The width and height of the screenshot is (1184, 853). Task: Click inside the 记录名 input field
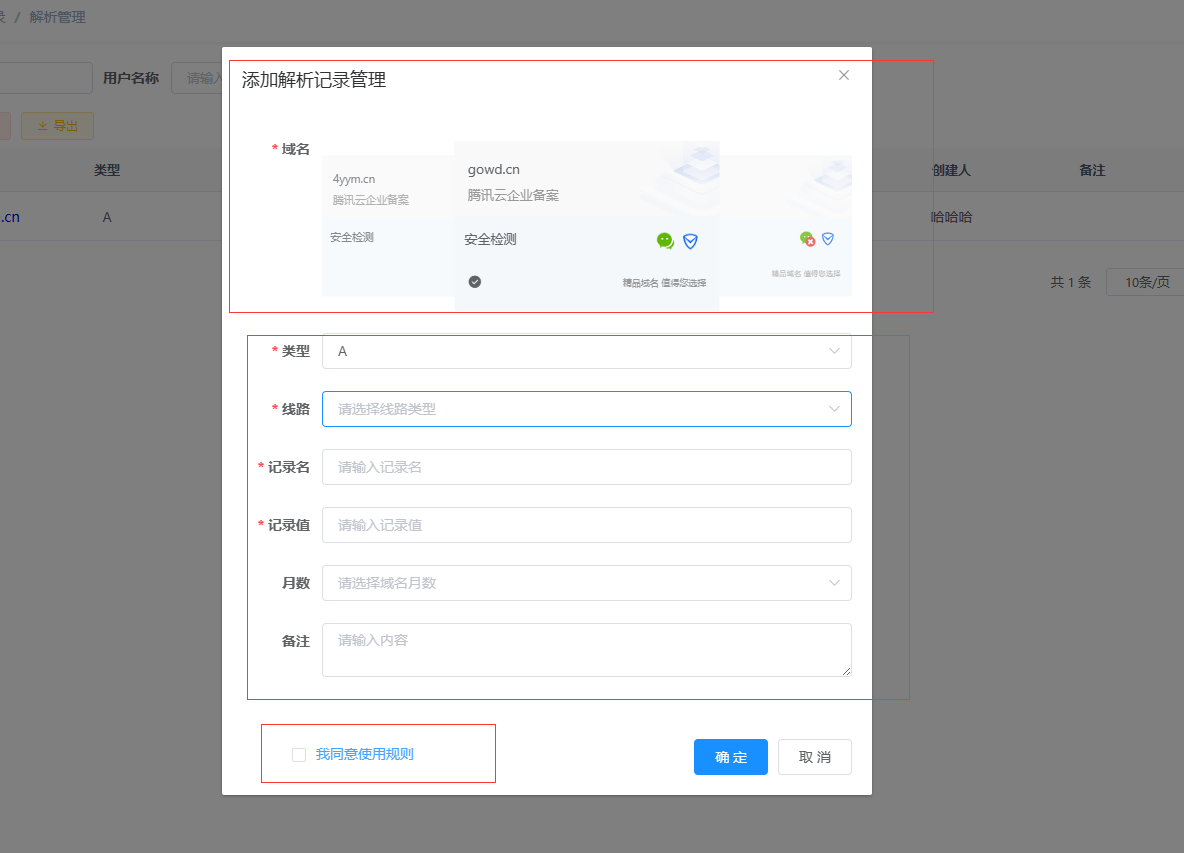point(586,467)
